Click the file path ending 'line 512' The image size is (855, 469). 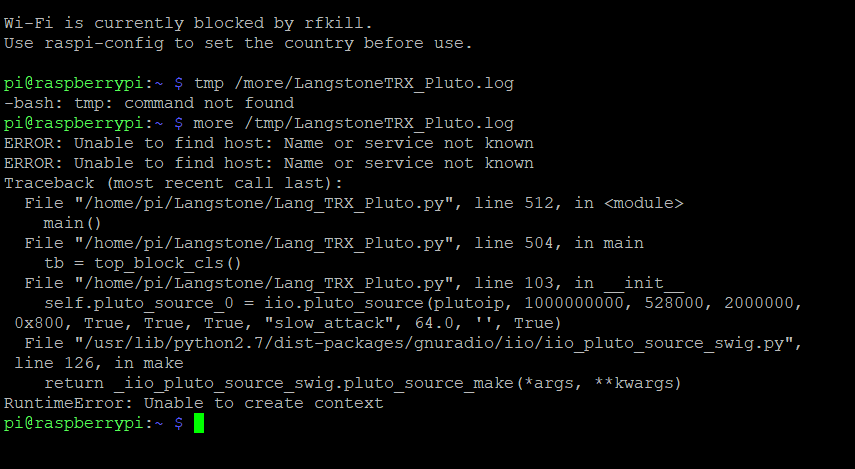point(354,203)
